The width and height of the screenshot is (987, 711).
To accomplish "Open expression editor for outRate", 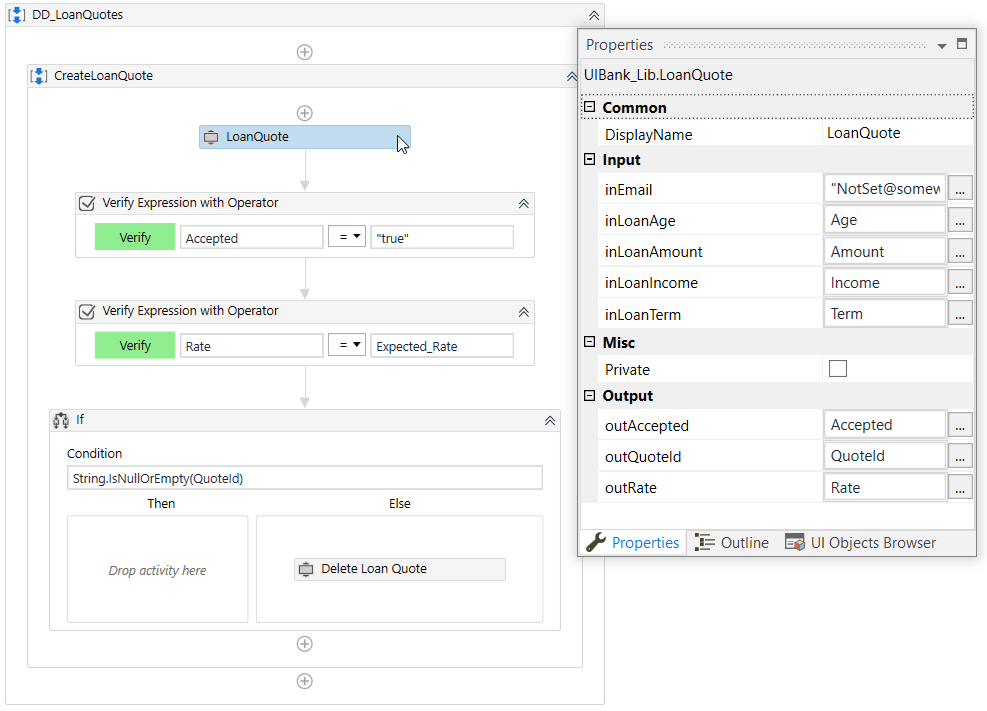I will click(960, 488).
